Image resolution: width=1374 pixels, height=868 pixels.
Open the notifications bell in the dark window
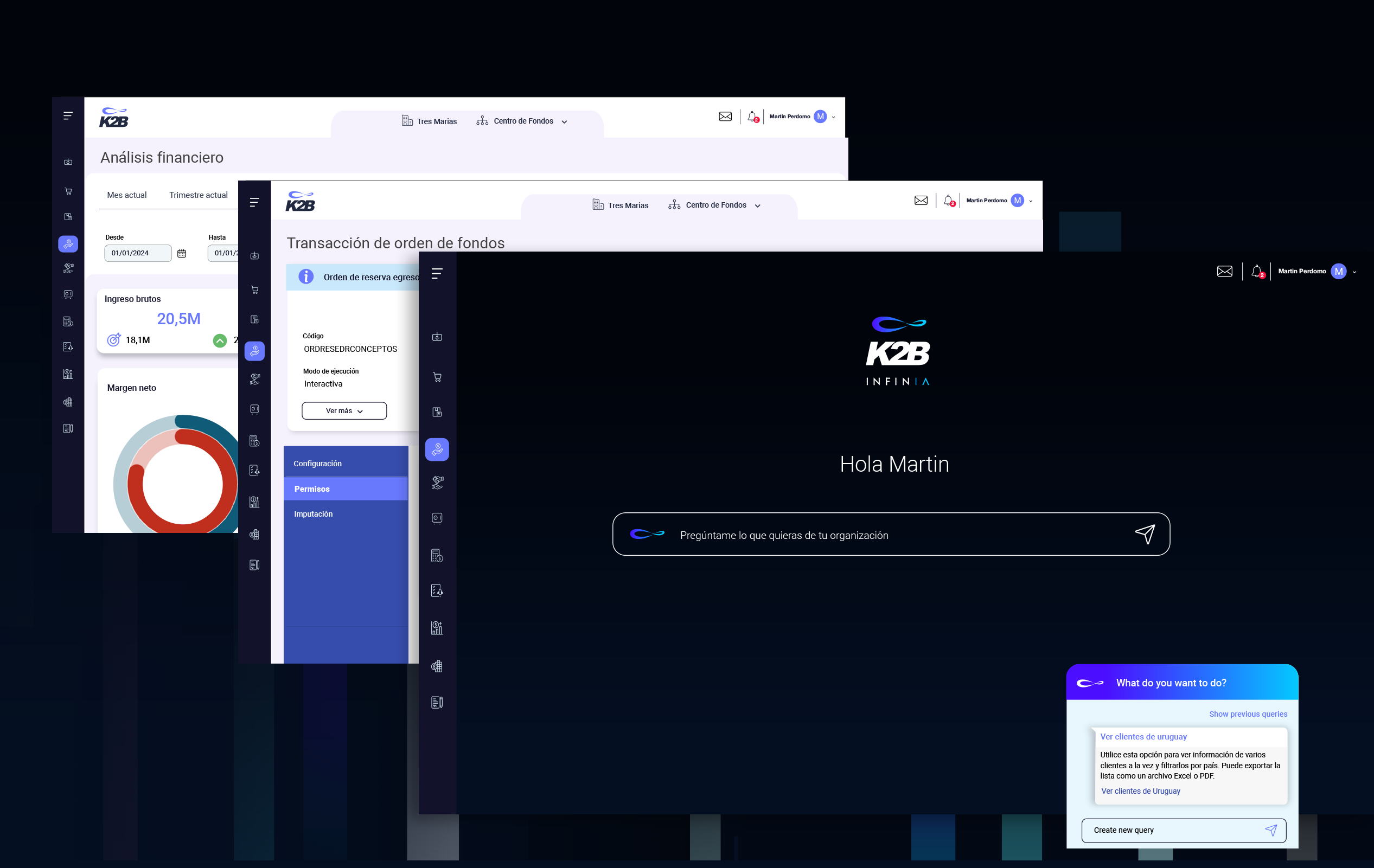click(1256, 272)
